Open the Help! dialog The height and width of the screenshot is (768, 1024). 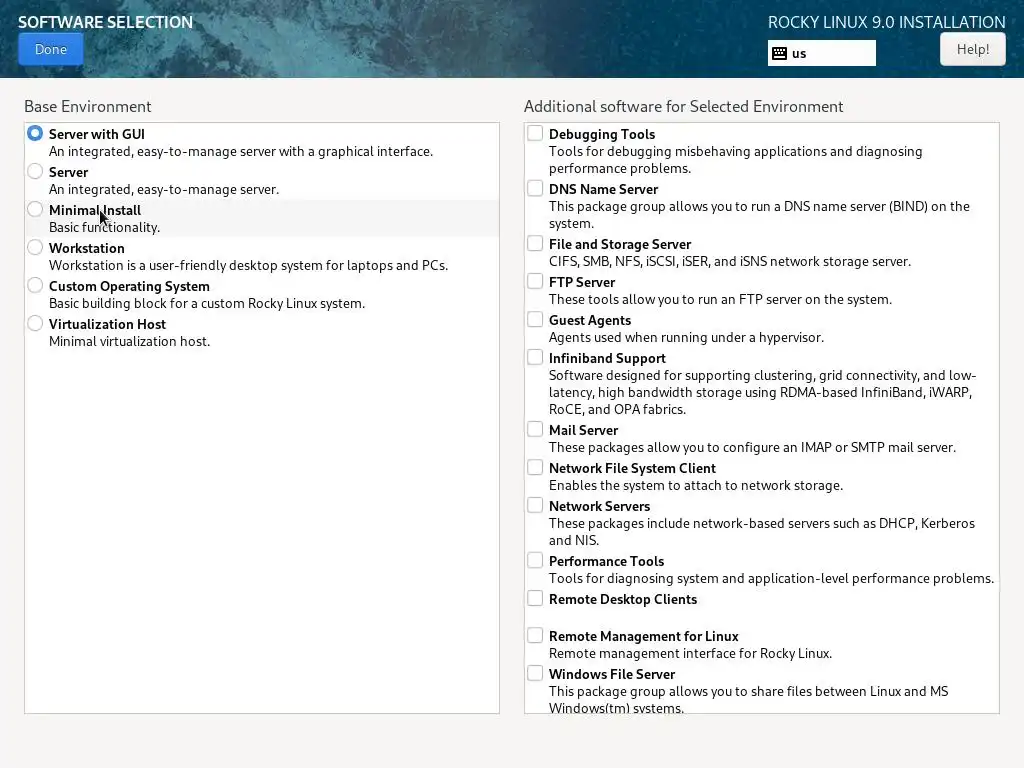[972, 50]
